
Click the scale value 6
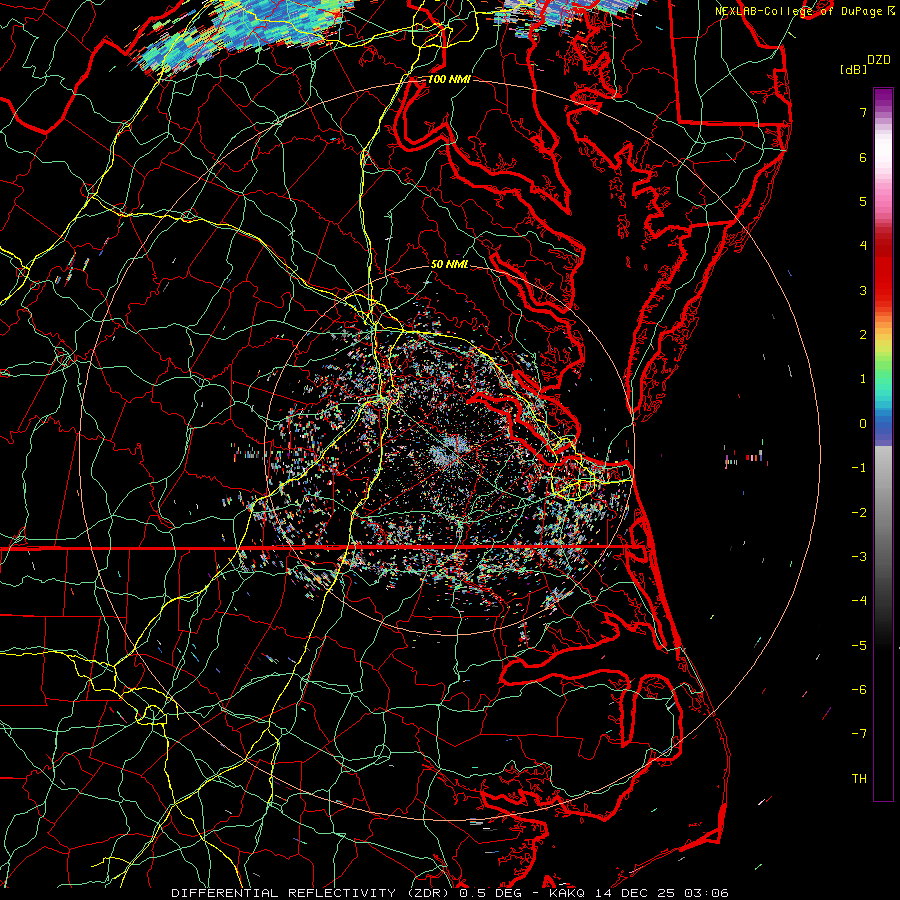click(x=863, y=157)
